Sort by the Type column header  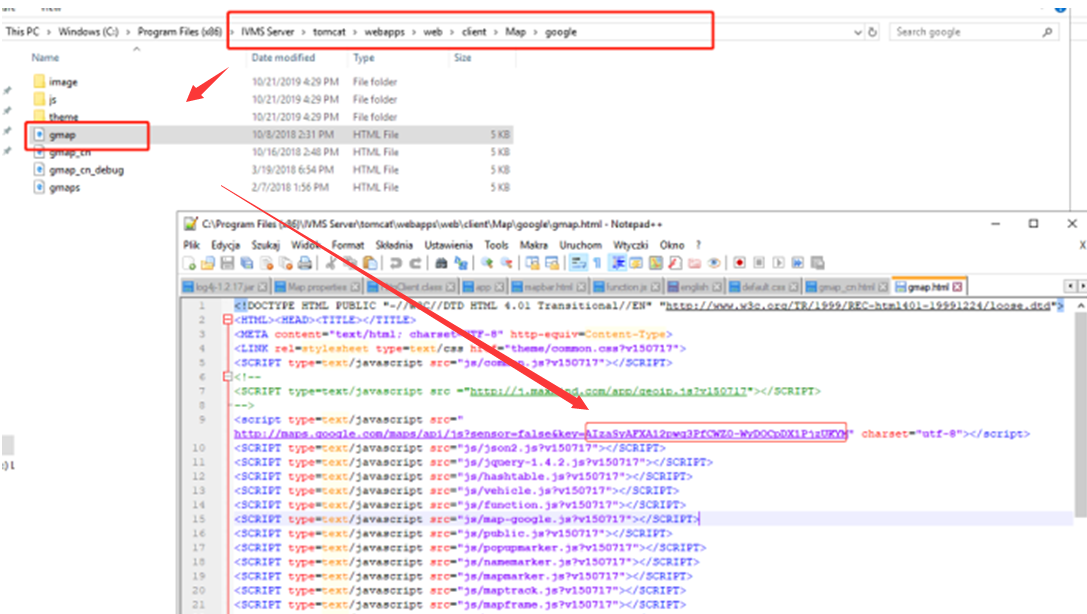pos(363,58)
